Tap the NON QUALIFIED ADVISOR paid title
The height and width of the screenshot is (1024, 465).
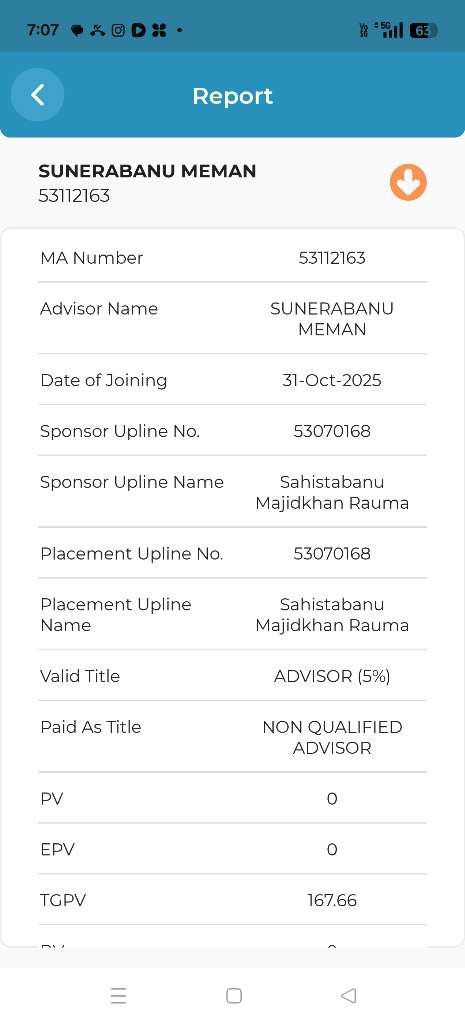332,737
